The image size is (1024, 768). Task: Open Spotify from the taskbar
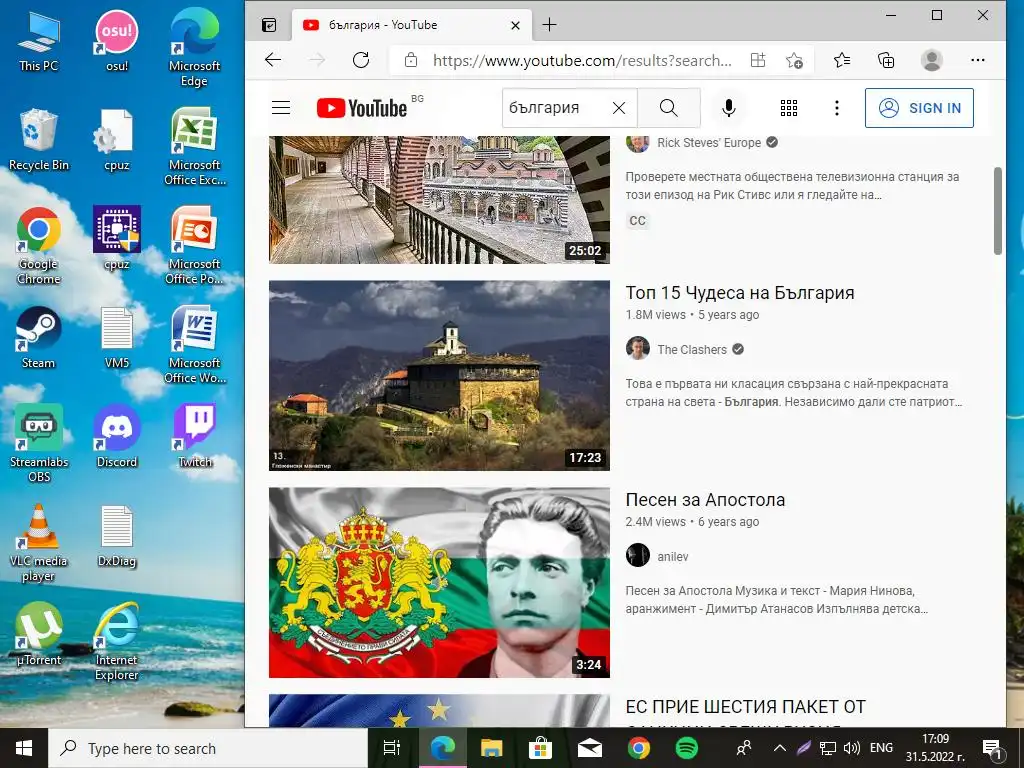coord(686,748)
